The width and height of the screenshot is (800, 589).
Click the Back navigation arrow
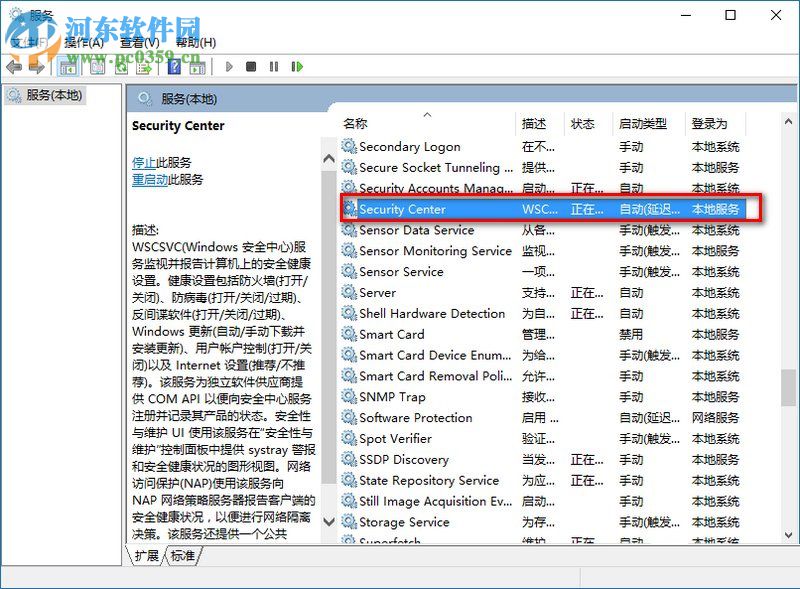coord(12,67)
